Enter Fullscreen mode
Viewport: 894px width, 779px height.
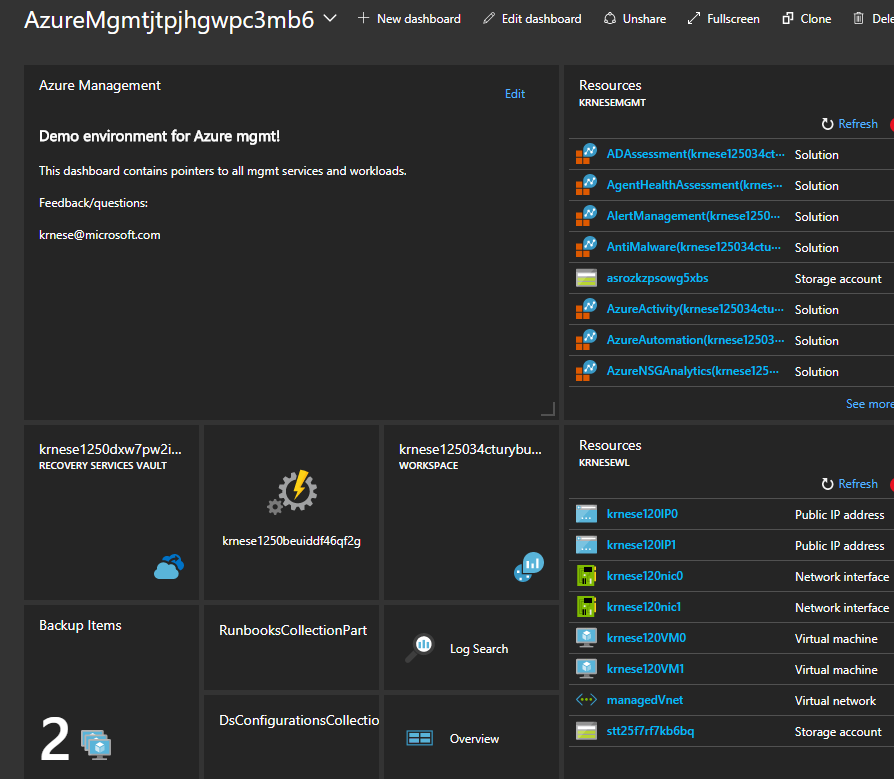coord(724,19)
